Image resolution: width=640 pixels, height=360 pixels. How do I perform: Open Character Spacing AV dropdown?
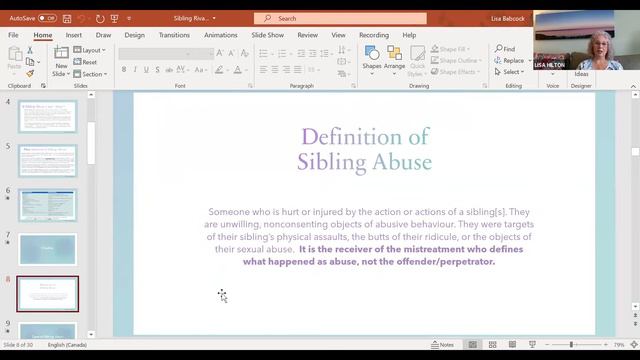[x=182, y=70]
